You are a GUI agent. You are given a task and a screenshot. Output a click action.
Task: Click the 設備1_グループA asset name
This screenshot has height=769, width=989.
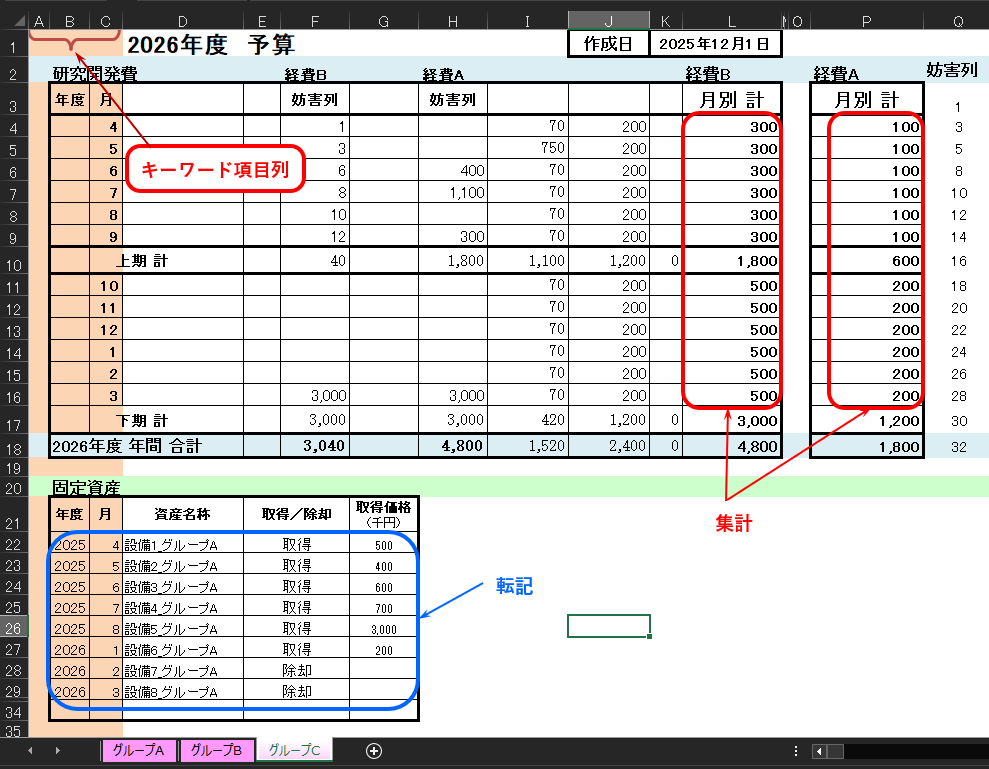(x=183, y=544)
